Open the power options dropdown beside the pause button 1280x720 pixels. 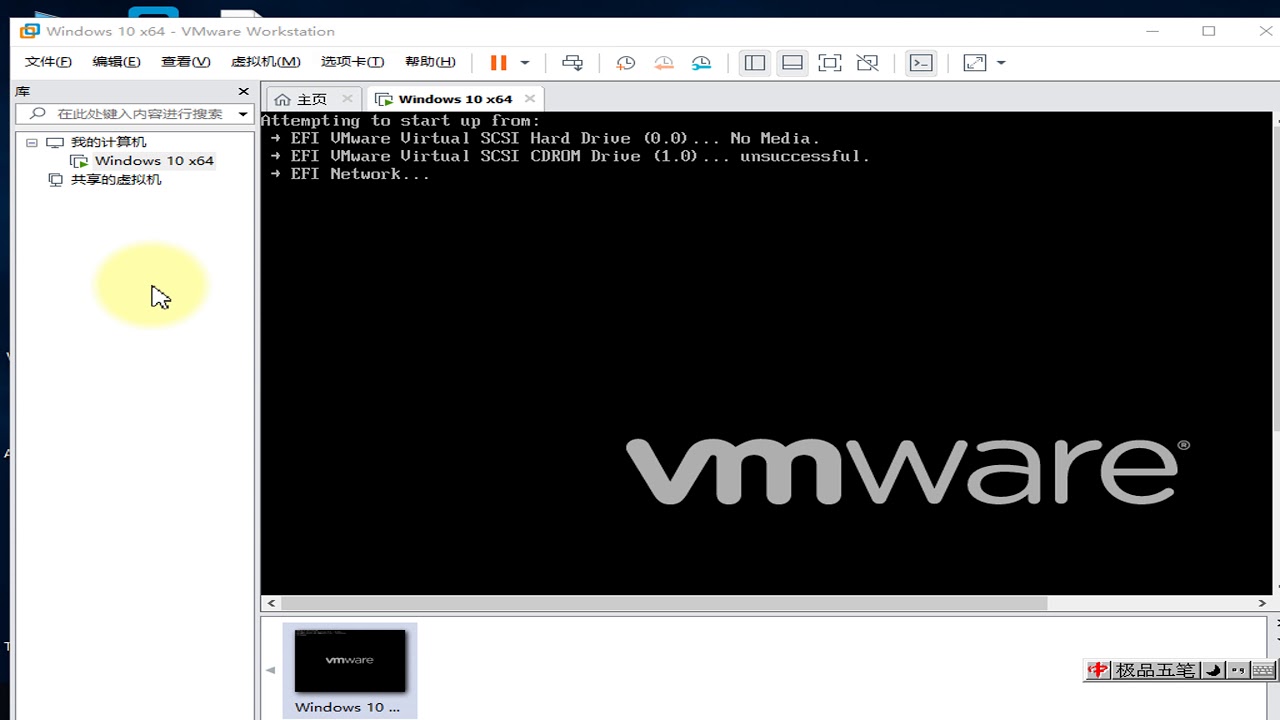[x=525, y=63]
